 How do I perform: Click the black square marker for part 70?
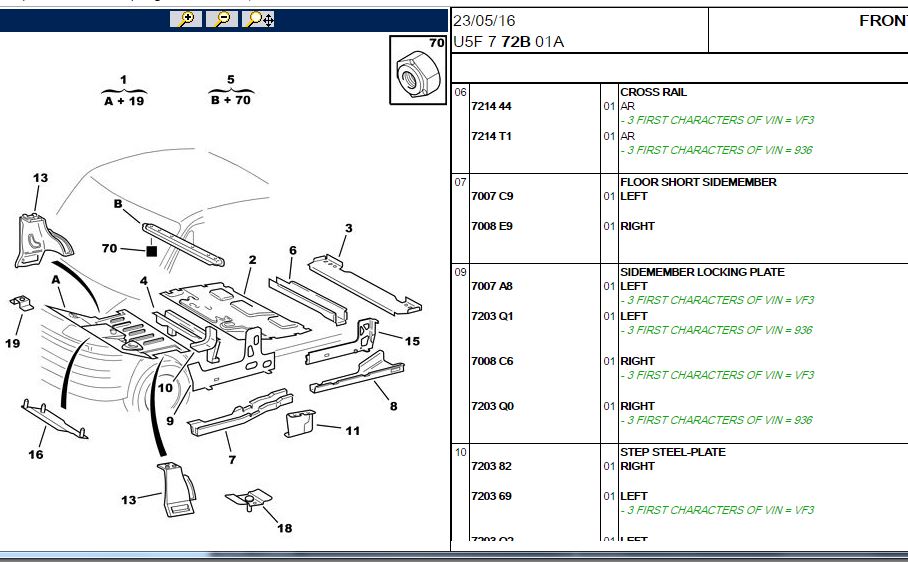152,251
